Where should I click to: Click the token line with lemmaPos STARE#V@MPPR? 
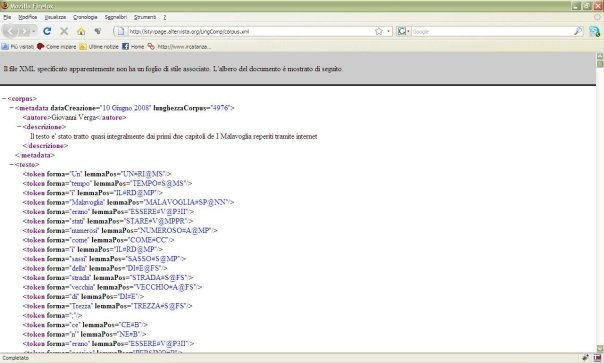[108, 221]
